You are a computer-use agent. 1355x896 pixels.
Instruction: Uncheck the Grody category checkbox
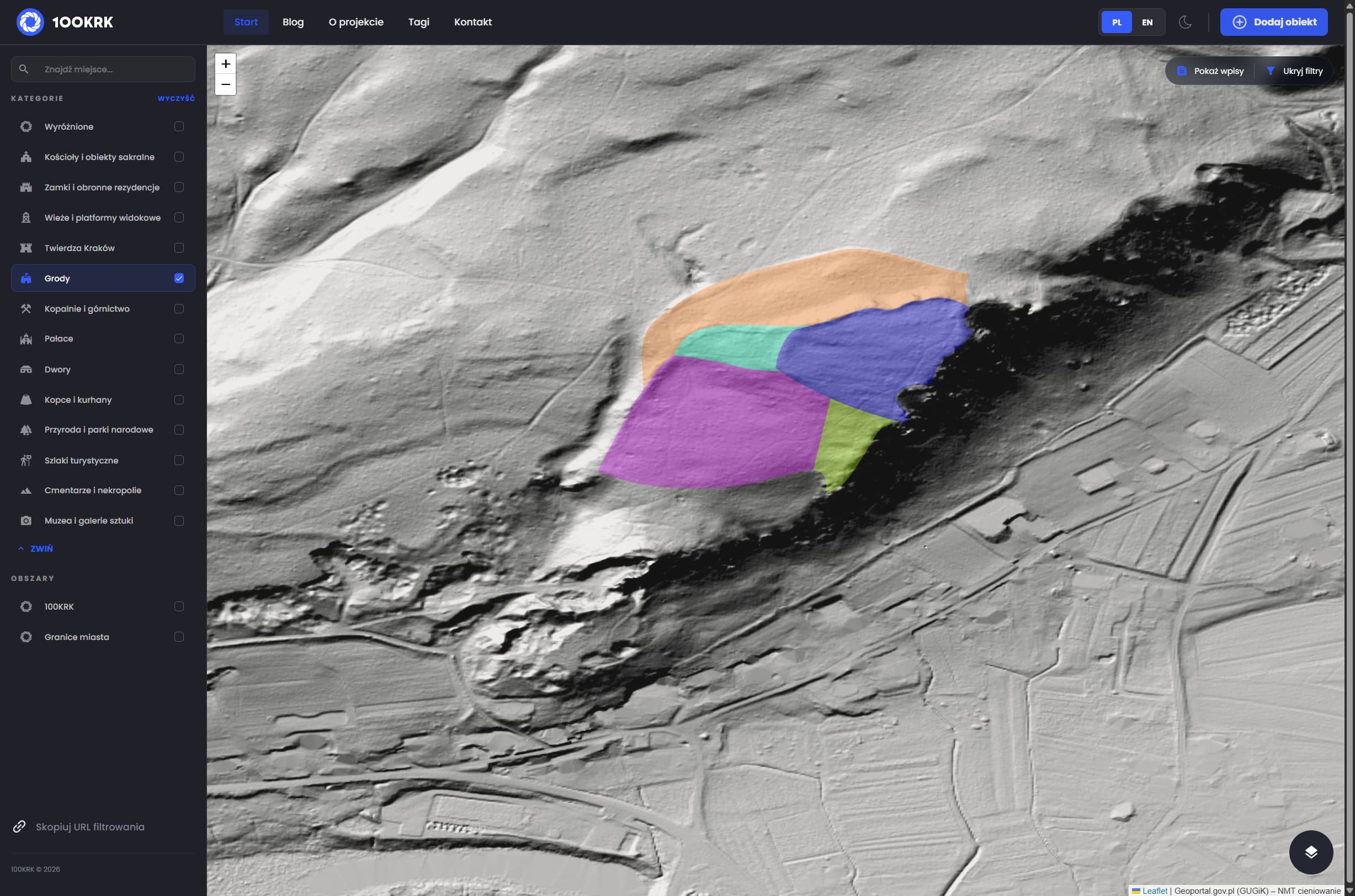pyautogui.click(x=179, y=278)
